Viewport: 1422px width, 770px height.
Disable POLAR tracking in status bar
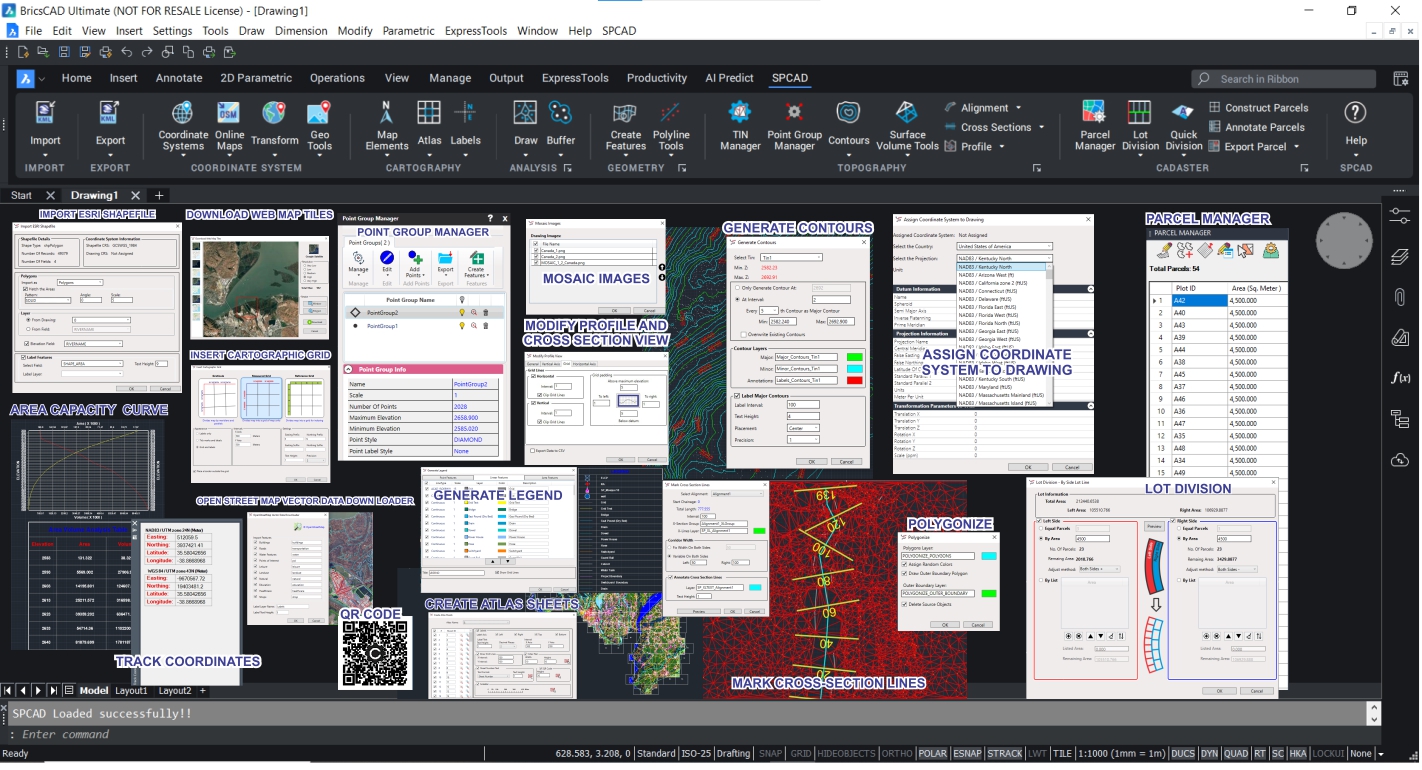(932, 754)
